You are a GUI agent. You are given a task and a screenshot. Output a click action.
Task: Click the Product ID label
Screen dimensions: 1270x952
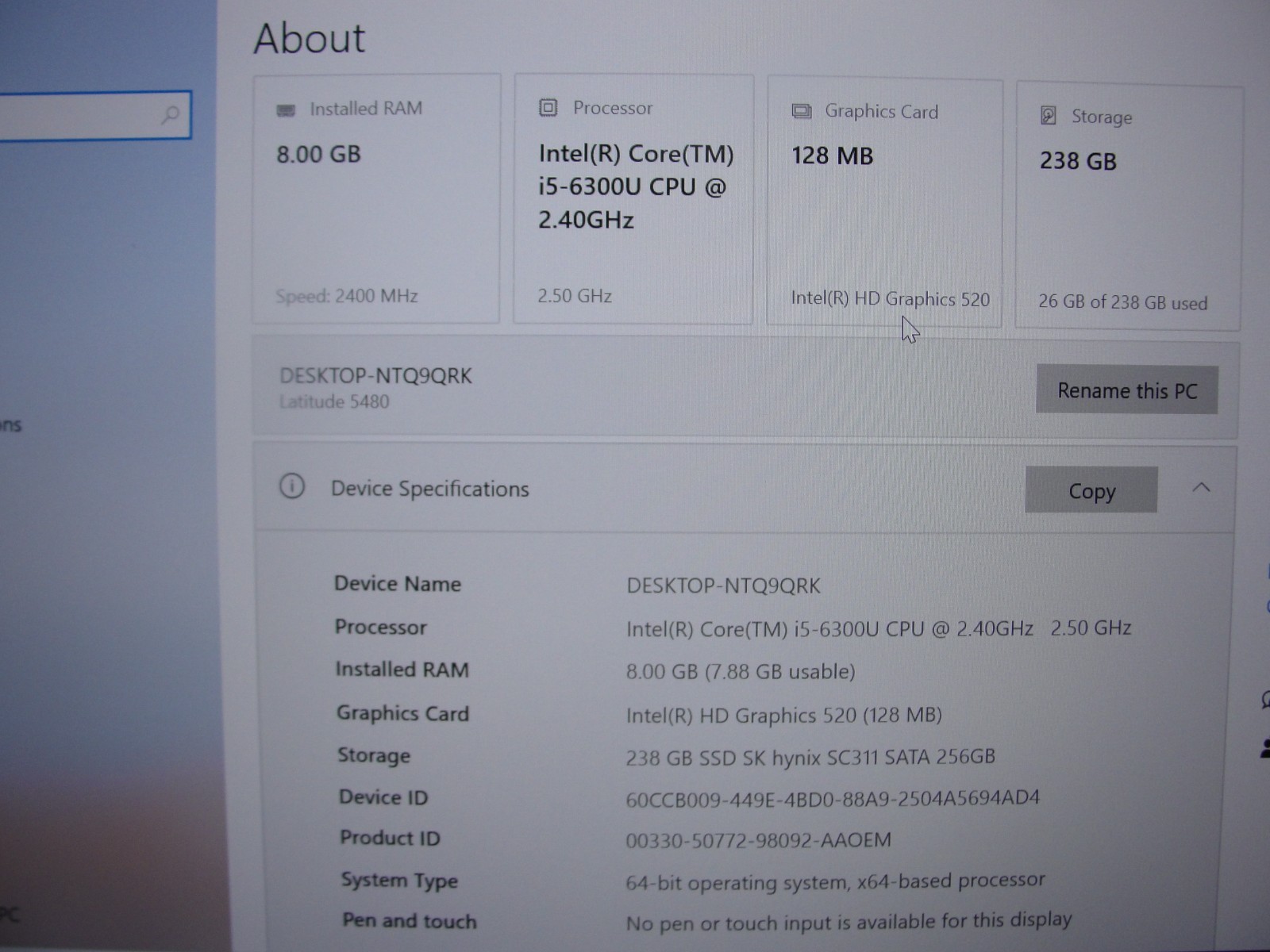(x=389, y=838)
